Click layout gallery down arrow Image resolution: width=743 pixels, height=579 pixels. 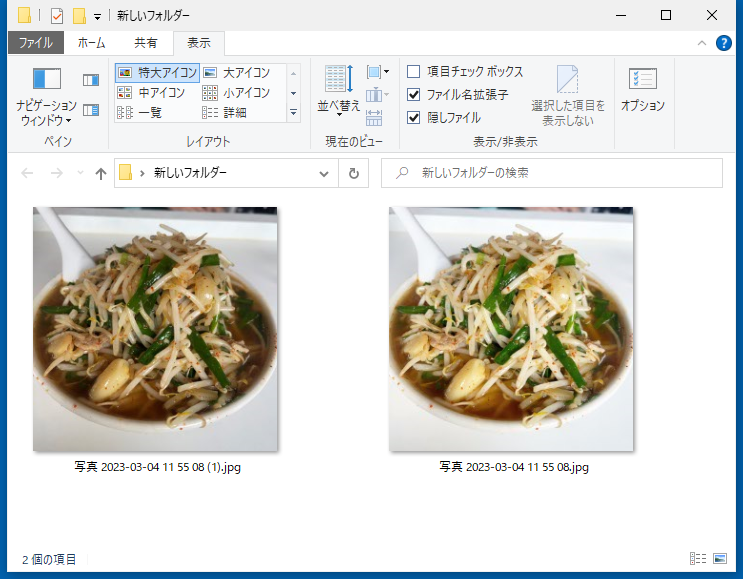coord(293,93)
